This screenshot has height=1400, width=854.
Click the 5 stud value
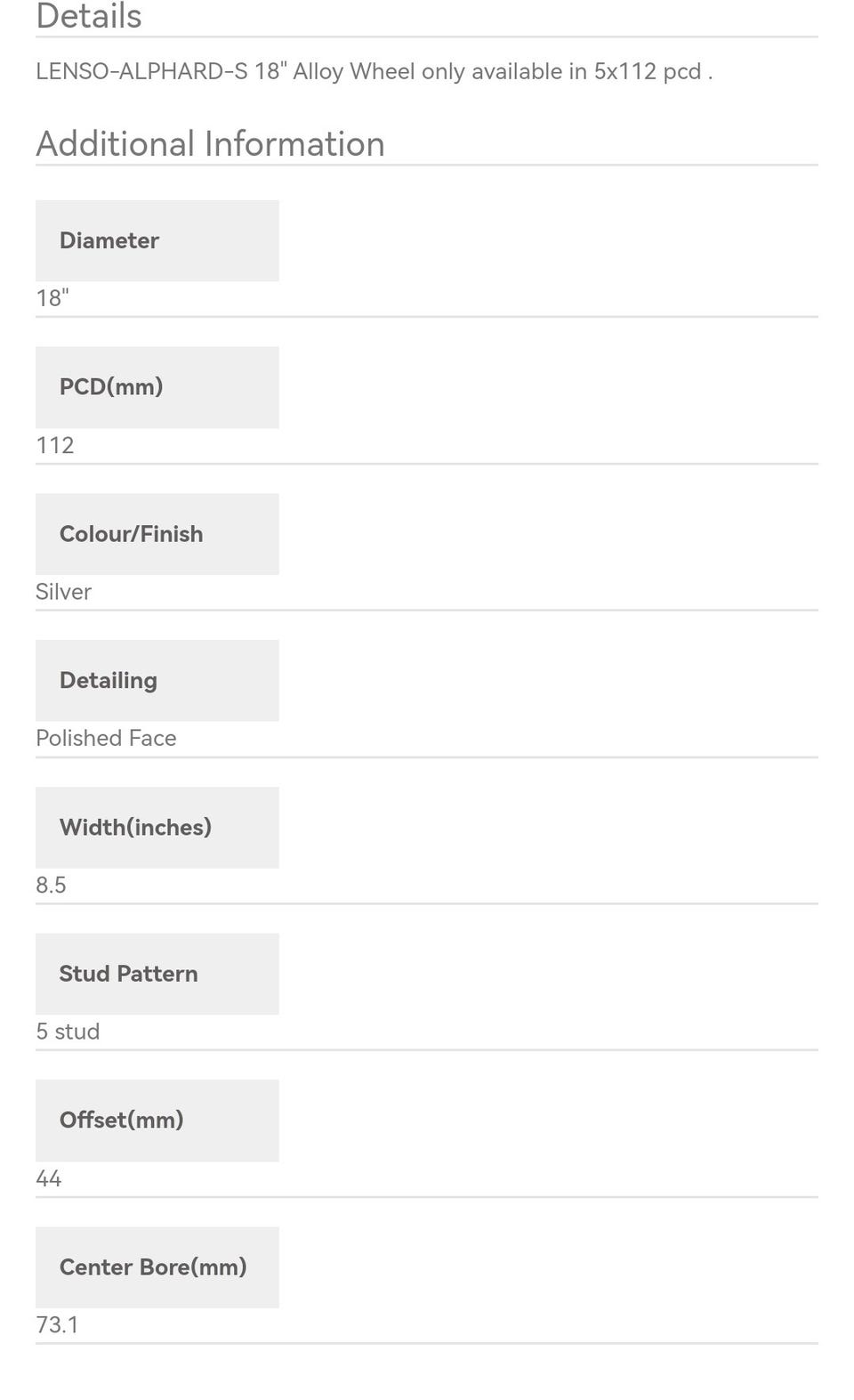[x=68, y=1032]
